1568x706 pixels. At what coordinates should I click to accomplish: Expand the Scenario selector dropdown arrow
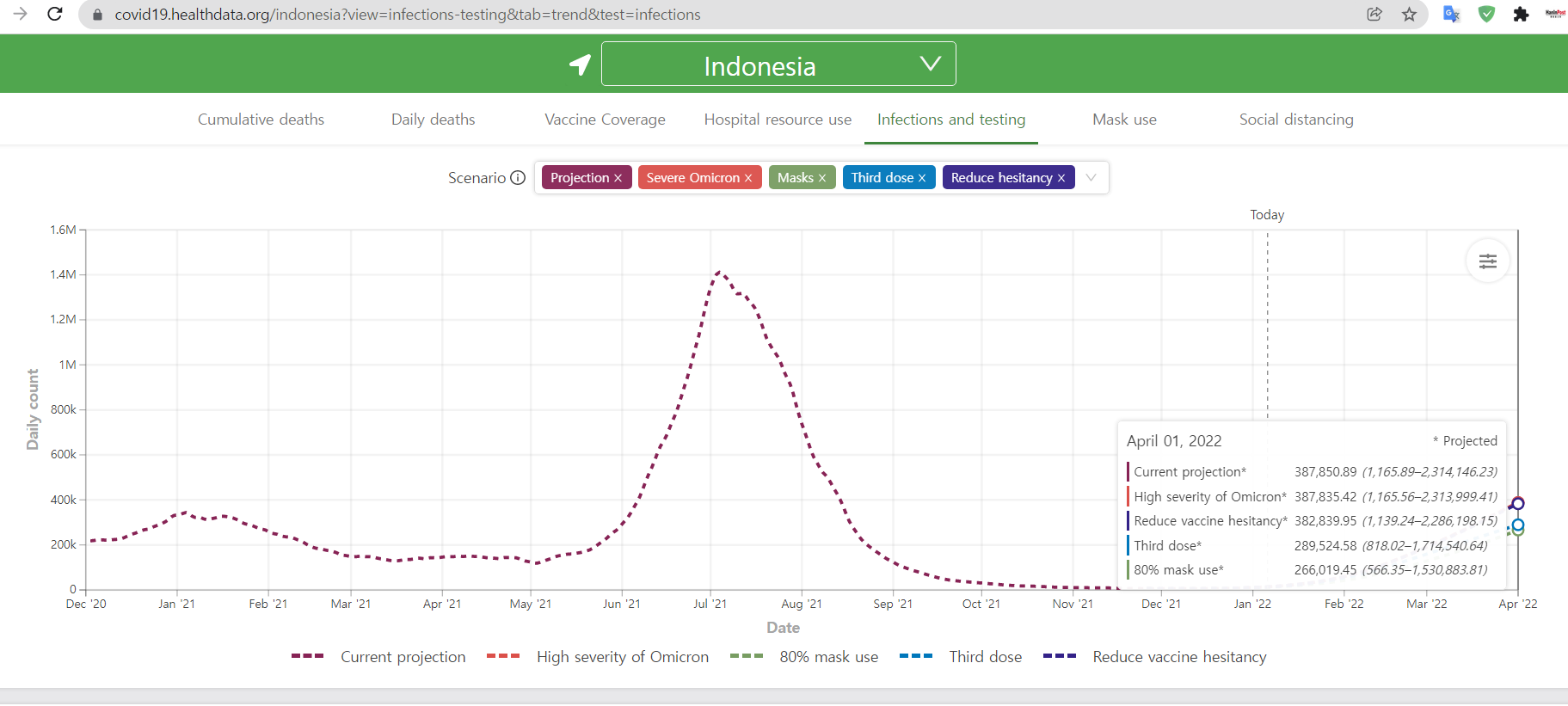(x=1091, y=178)
